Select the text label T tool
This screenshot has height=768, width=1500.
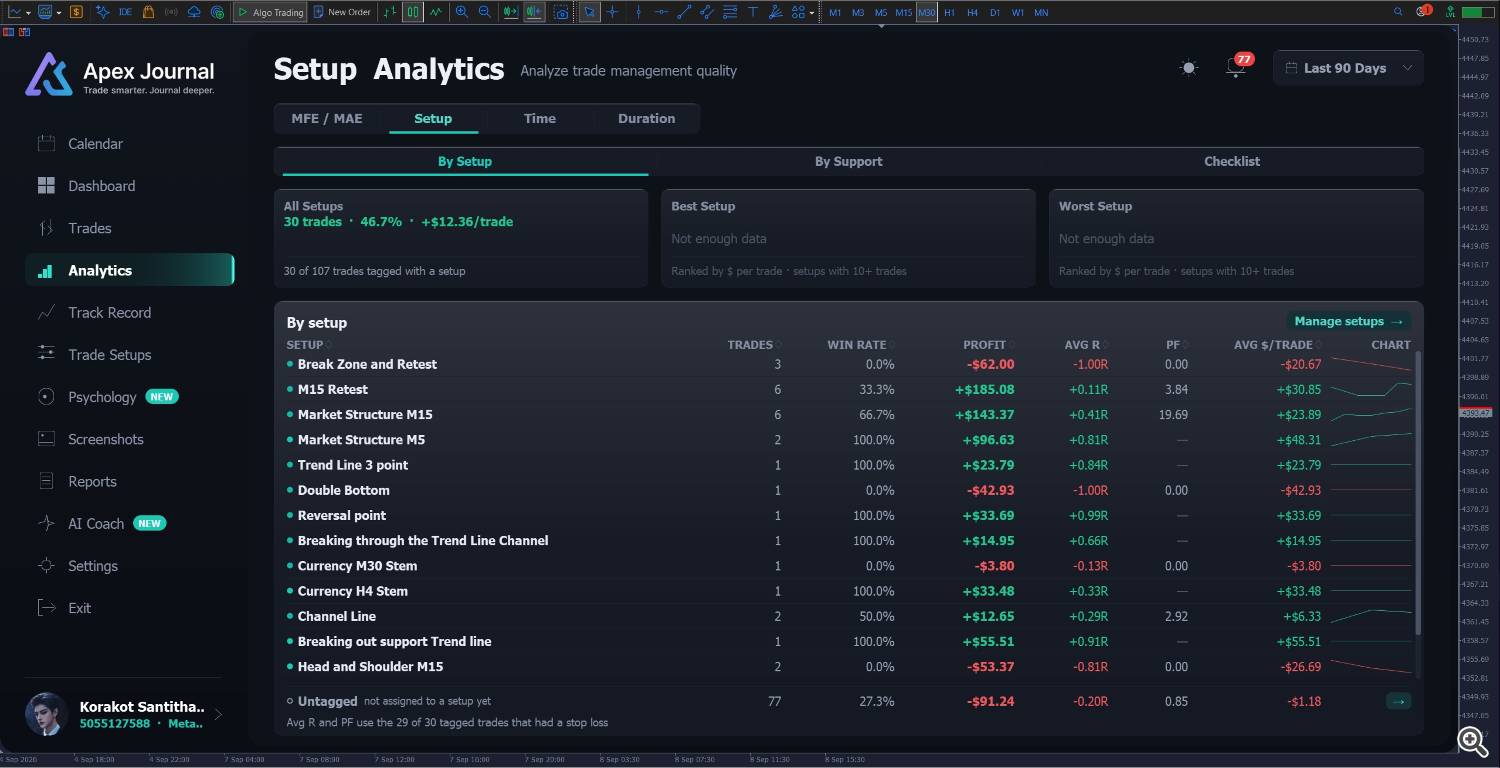pos(752,12)
